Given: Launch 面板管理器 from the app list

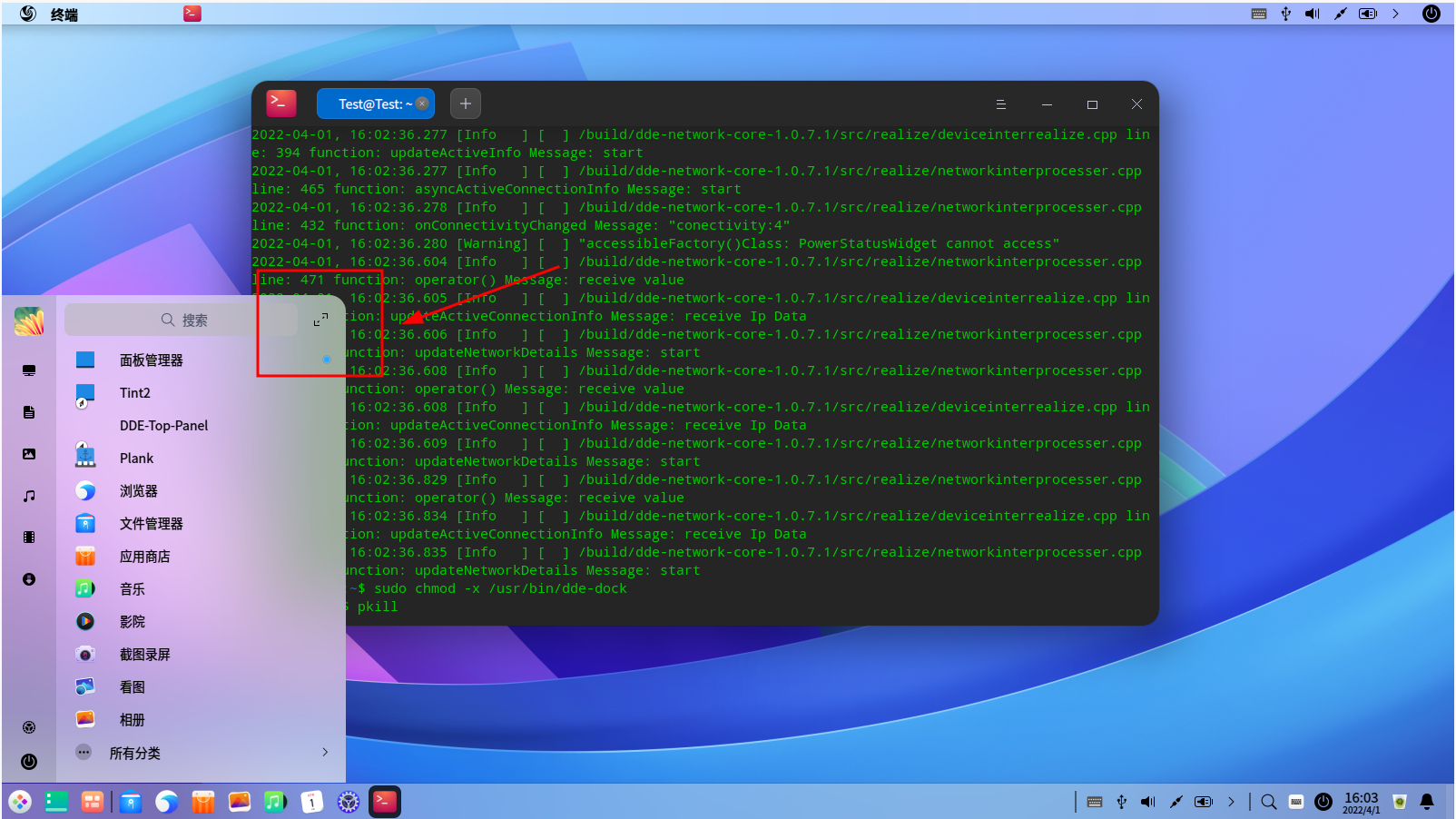Looking at the screenshot, I should coord(202,360).
